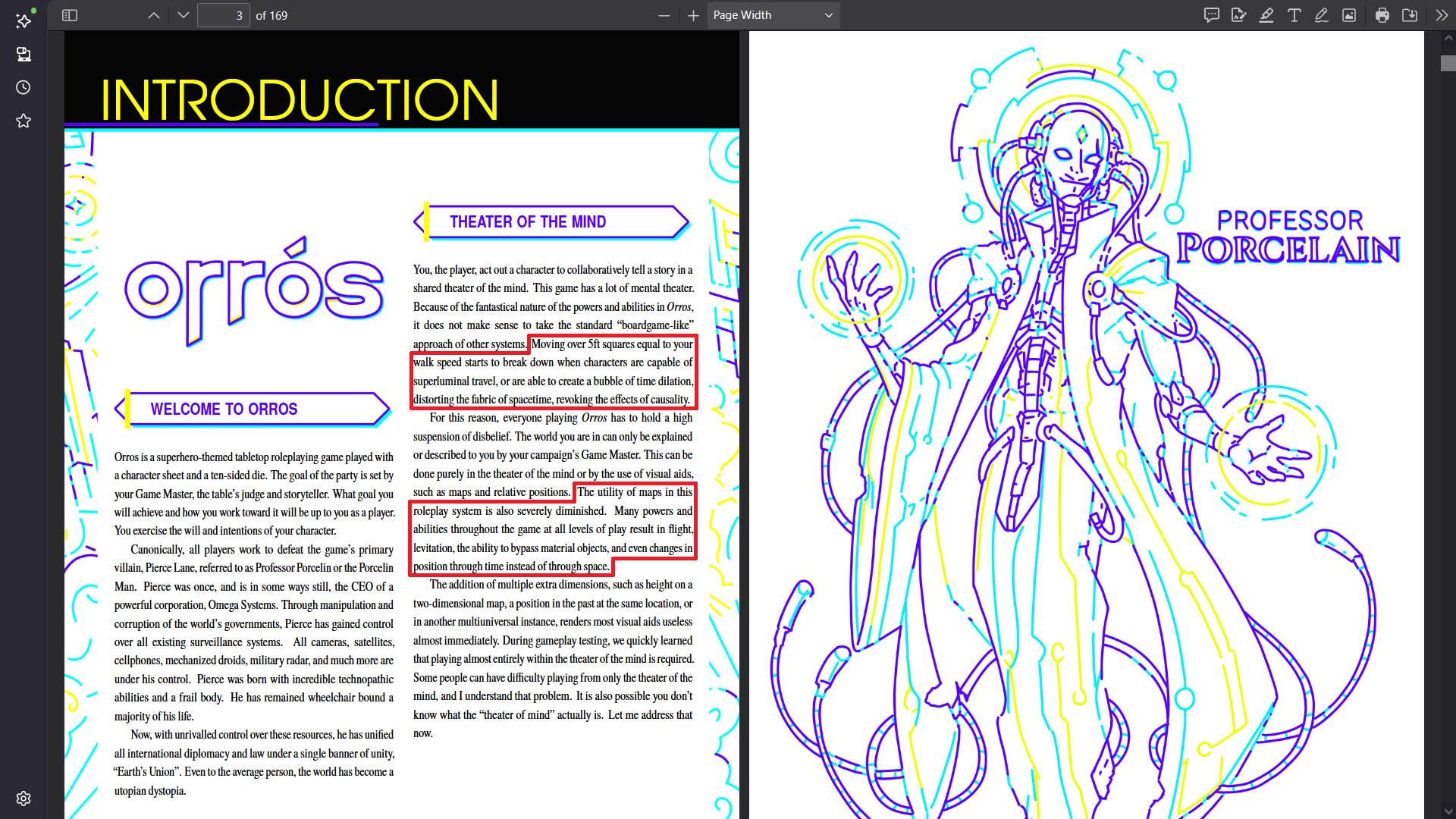Toggle the PDF thumbnail sidebar
Viewport: 1456px width, 819px height.
[70, 15]
